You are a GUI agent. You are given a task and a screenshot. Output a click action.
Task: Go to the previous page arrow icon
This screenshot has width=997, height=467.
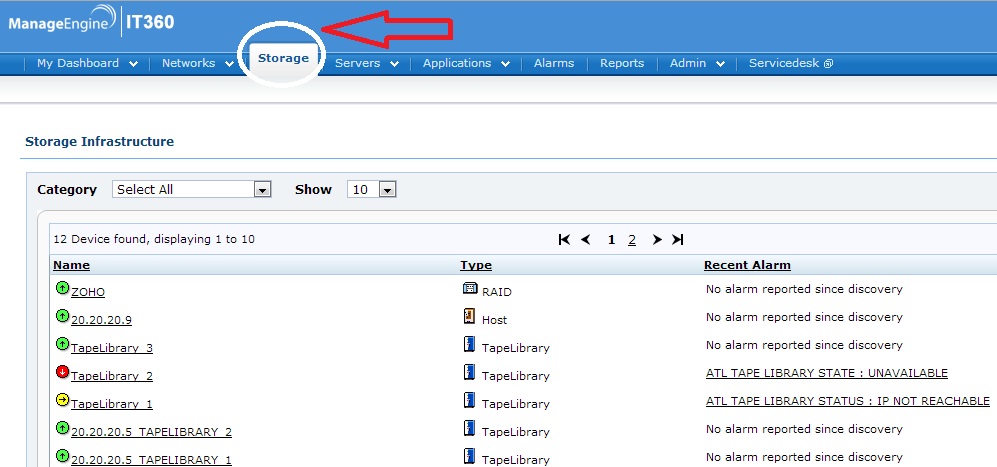(x=586, y=240)
